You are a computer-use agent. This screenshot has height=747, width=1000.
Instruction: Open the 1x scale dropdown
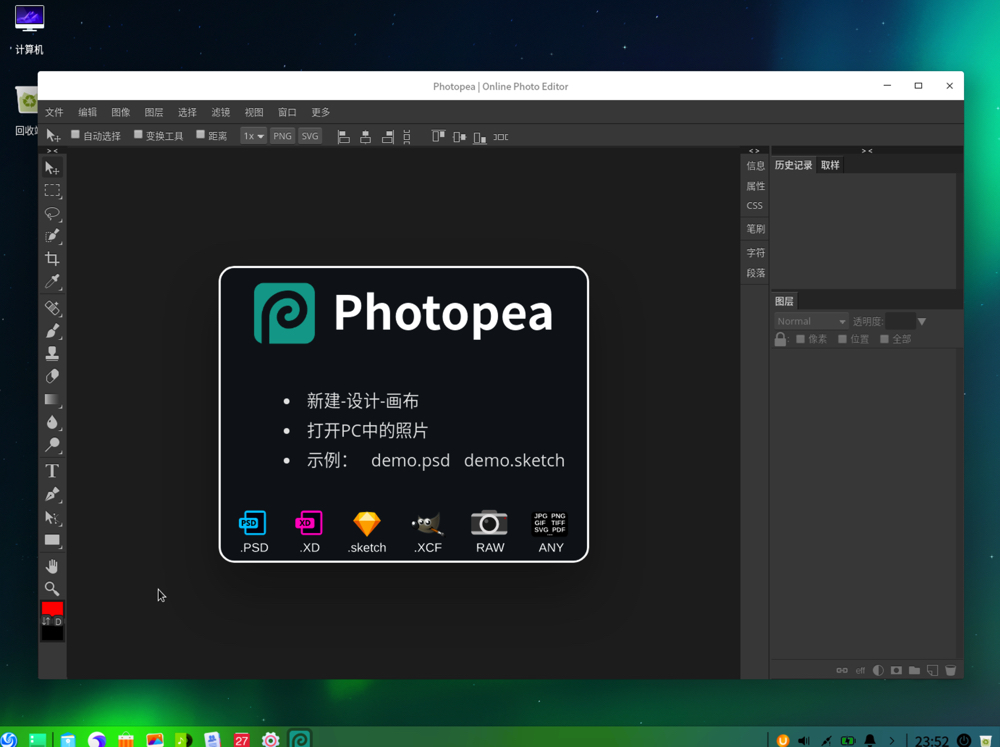point(253,136)
